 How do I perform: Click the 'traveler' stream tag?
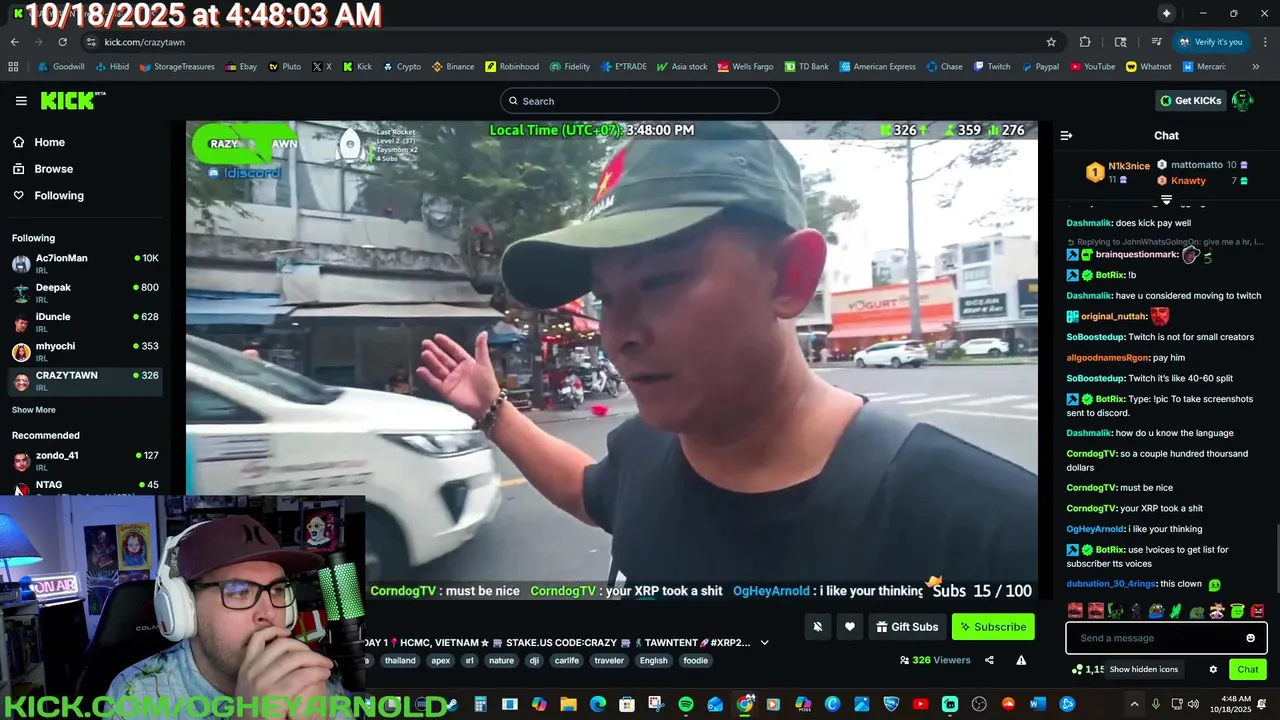(609, 660)
